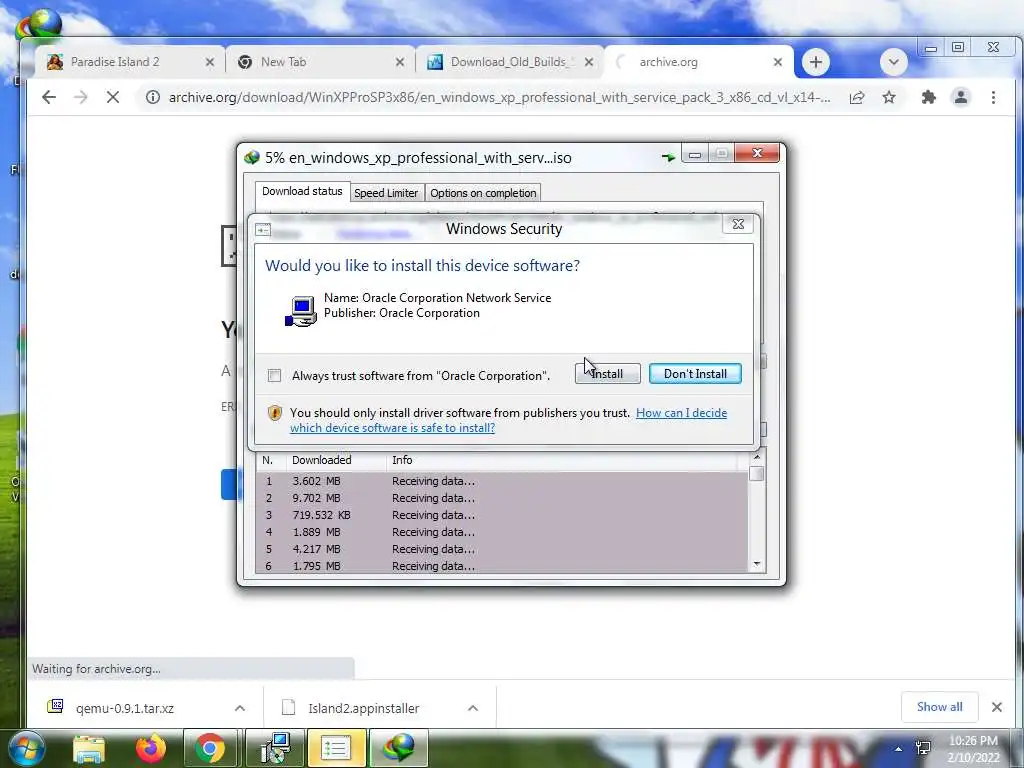1024x768 pixels.
Task: Click the network tray icon
Action: 923,748
